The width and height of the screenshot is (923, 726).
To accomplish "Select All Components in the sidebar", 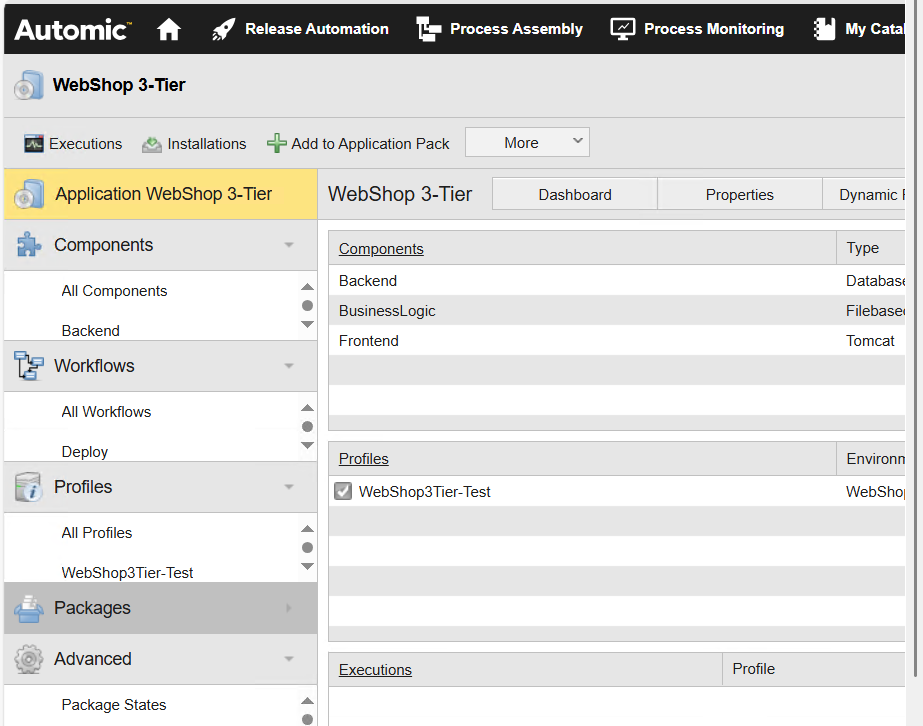I will 114,291.
